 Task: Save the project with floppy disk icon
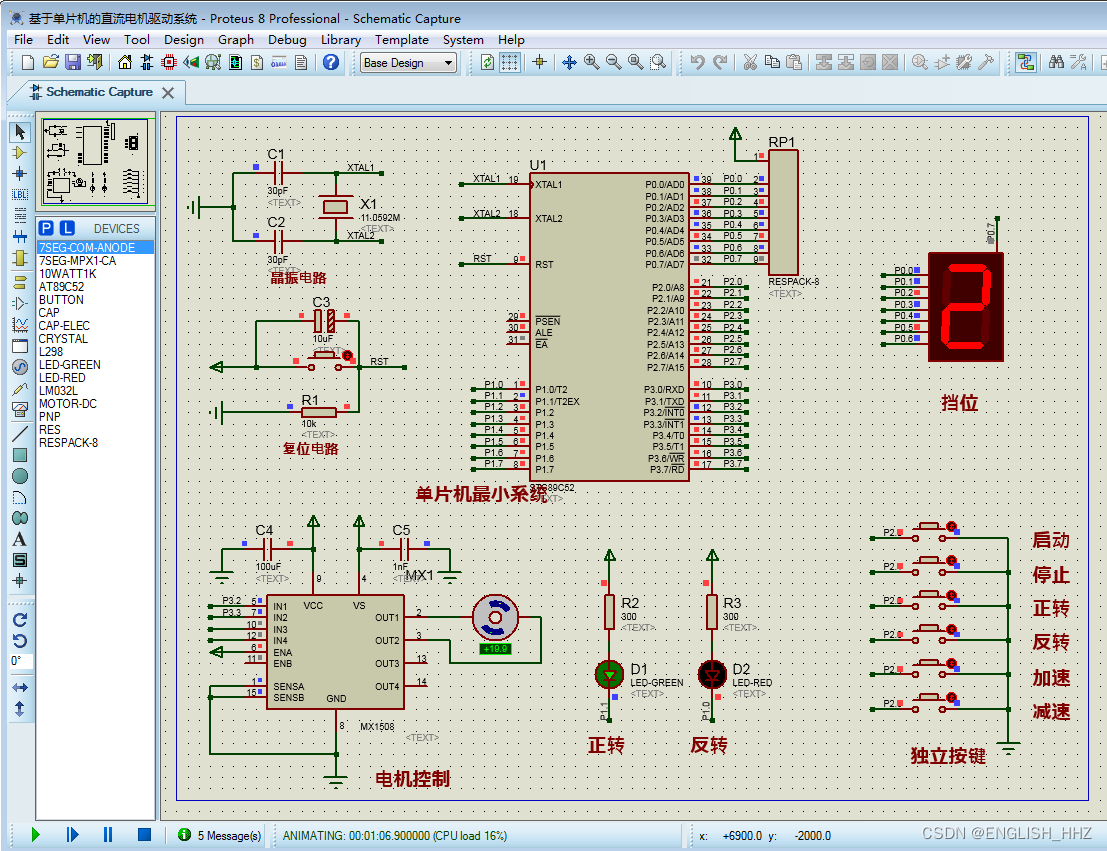[x=73, y=63]
